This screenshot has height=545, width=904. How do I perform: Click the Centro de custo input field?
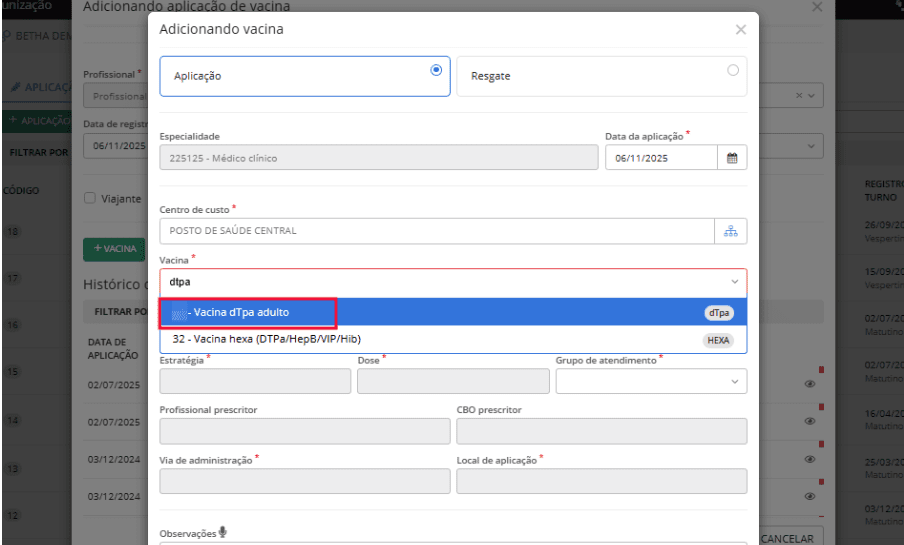[x=438, y=230]
